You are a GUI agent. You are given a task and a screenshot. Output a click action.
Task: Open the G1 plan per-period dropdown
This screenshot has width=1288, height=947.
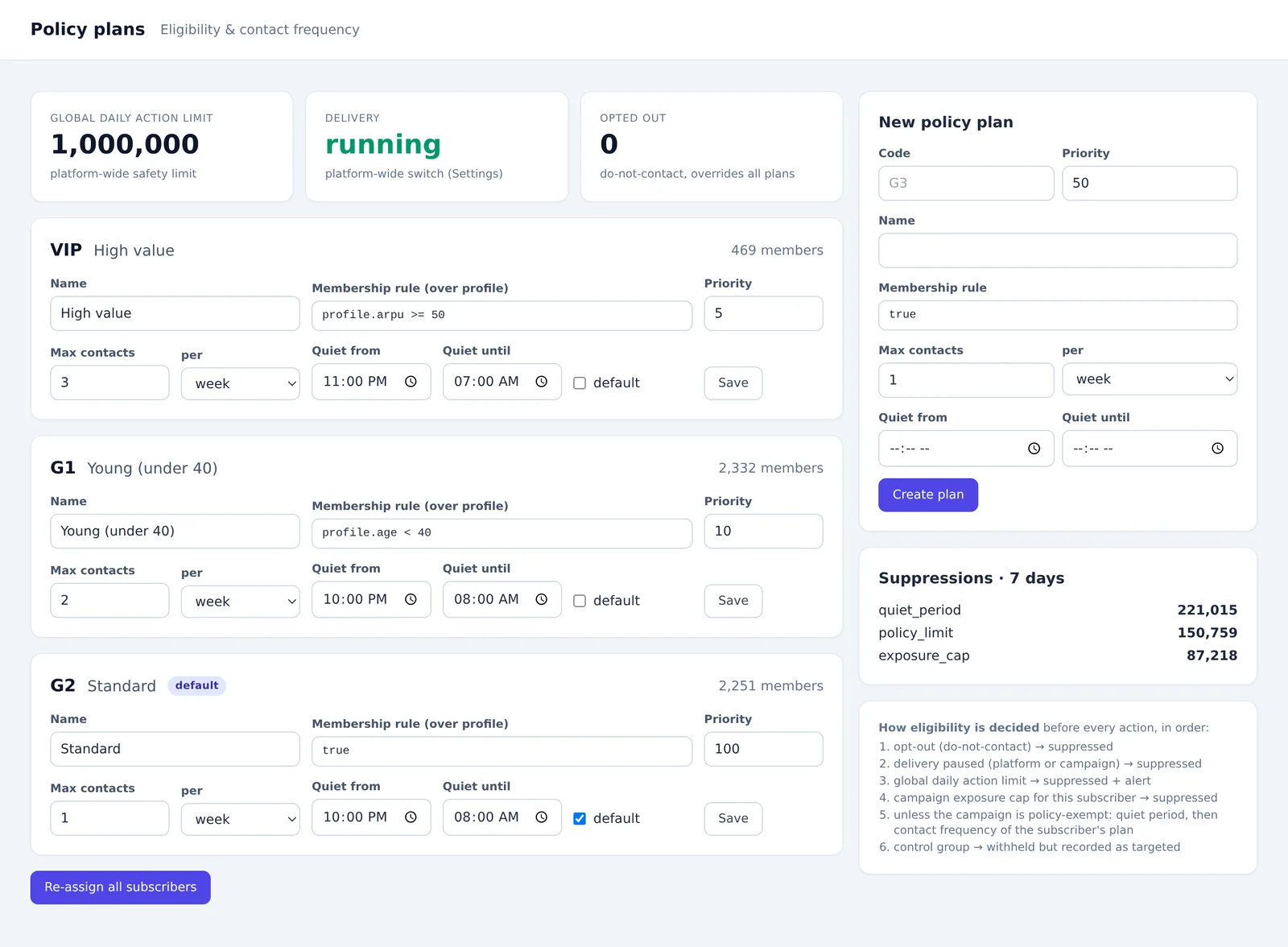[x=241, y=602]
